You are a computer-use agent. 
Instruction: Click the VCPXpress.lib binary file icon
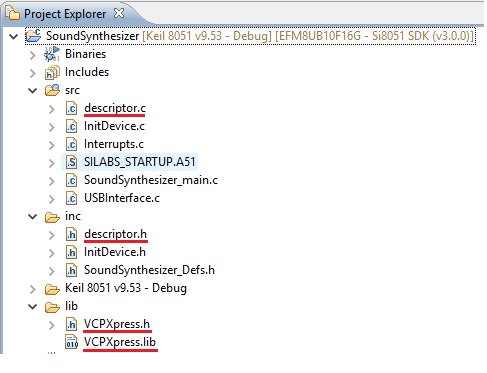[x=71, y=342]
